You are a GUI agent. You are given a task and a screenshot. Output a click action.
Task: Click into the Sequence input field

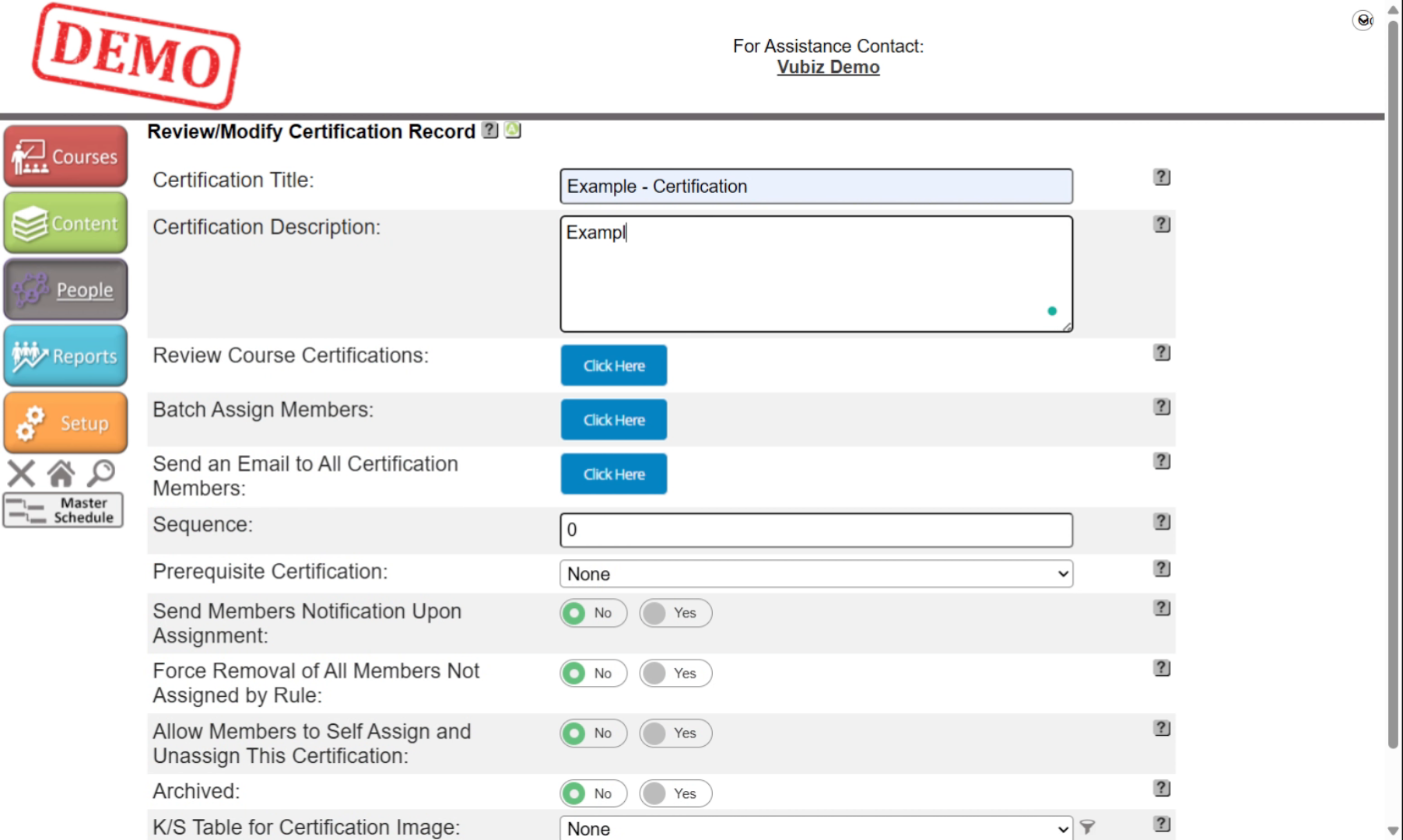pyautogui.click(x=816, y=530)
